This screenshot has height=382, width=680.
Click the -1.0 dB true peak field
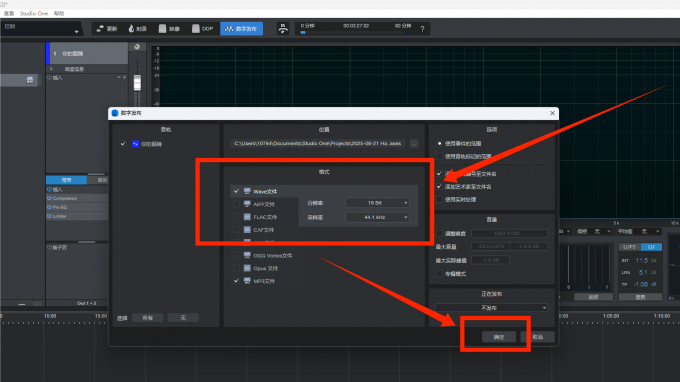(x=490, y=260)
